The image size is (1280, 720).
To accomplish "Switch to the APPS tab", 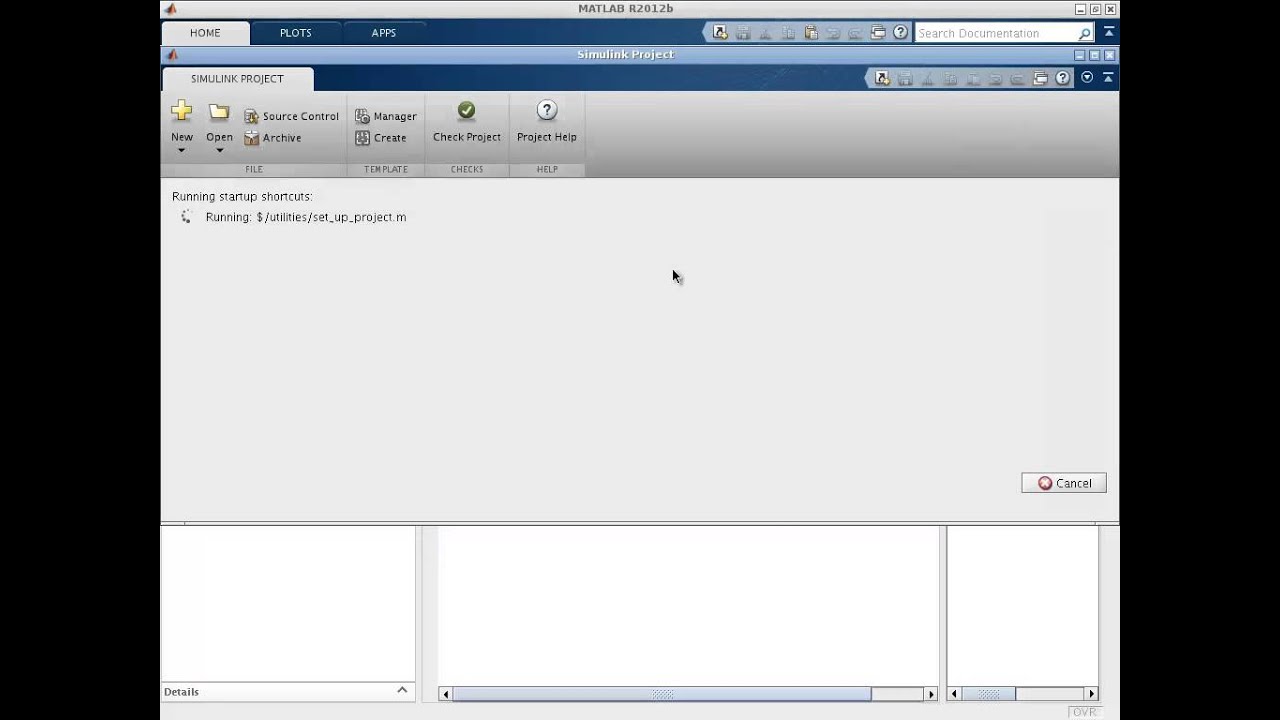I will (384, 33).
